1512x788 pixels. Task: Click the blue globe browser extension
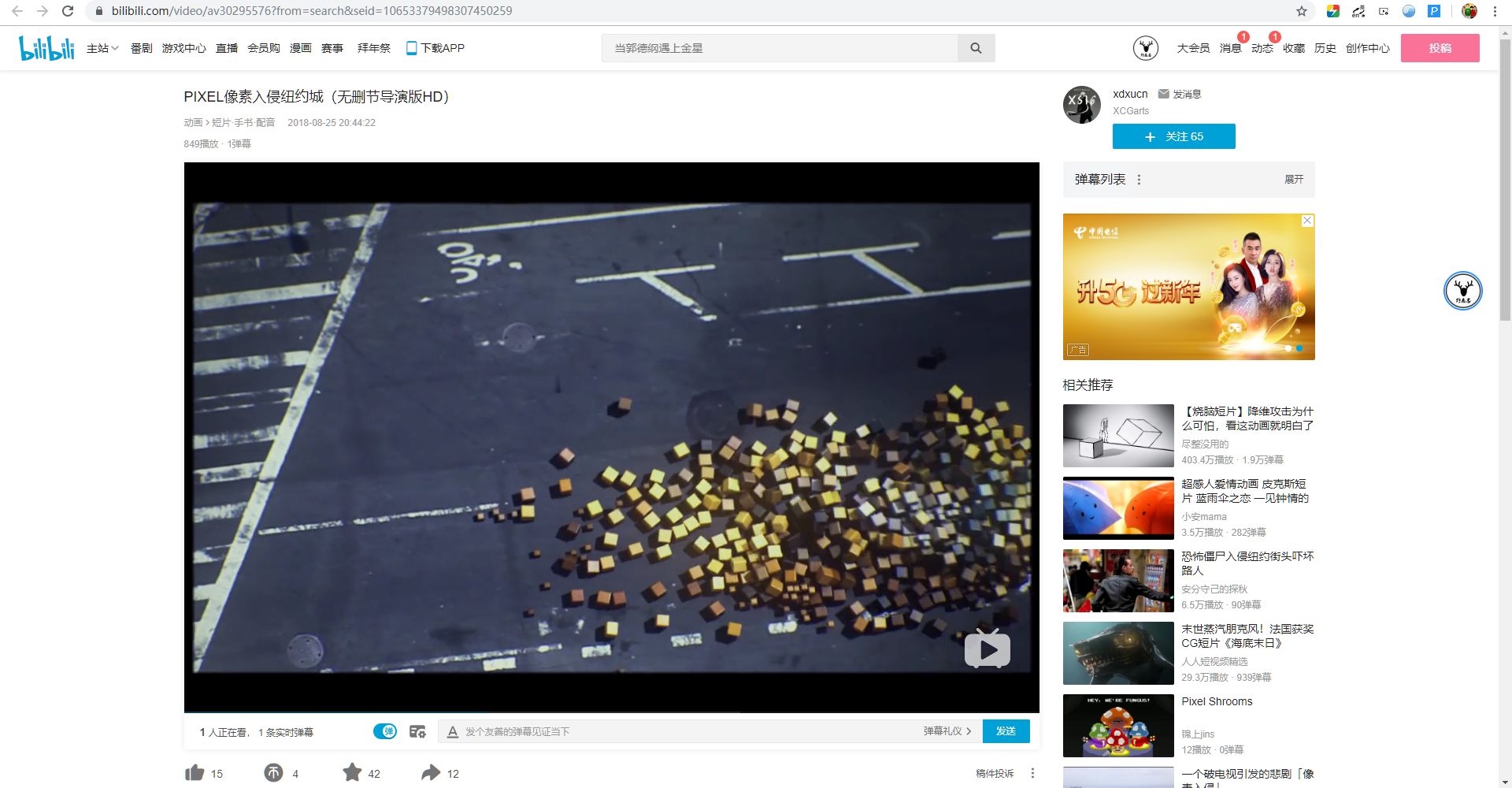1409,11
